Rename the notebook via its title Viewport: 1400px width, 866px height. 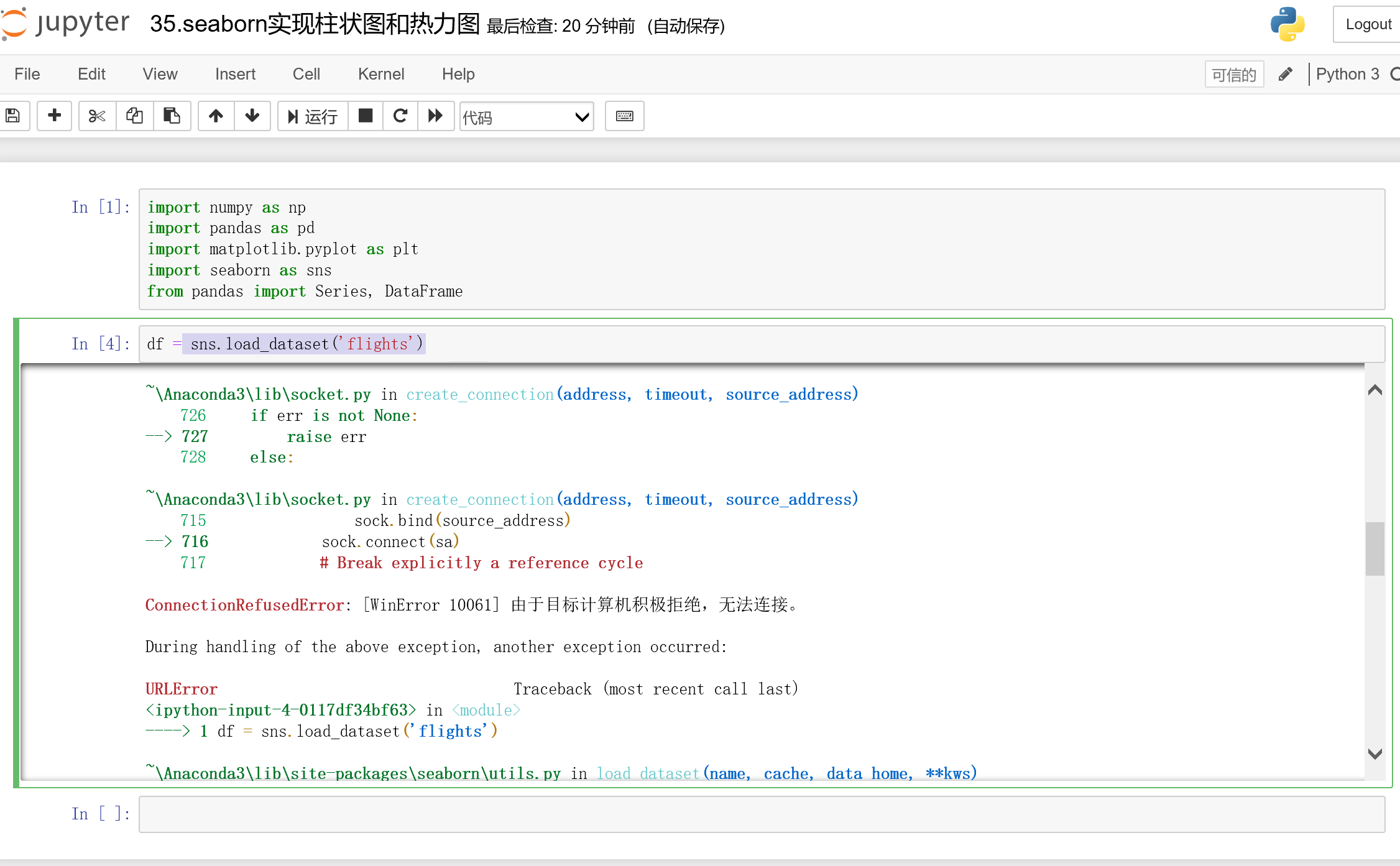(315, 24)
